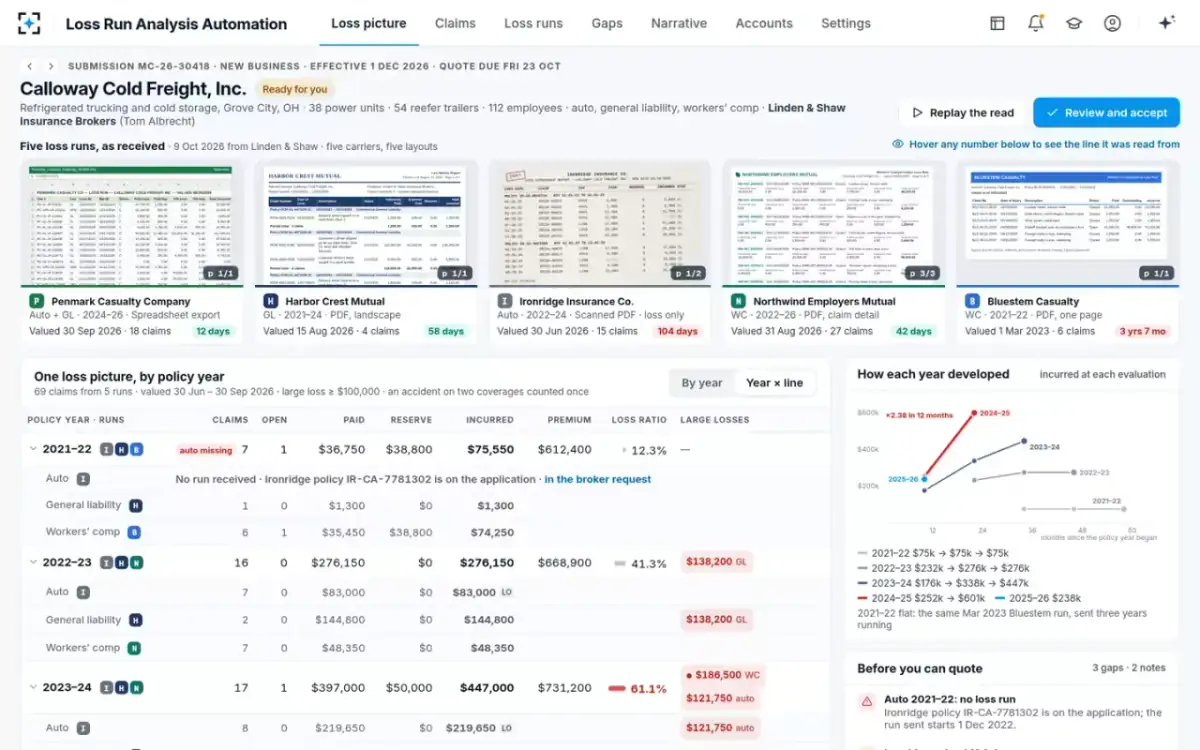Follow the 'in the broker request' link

coord(598,479)
